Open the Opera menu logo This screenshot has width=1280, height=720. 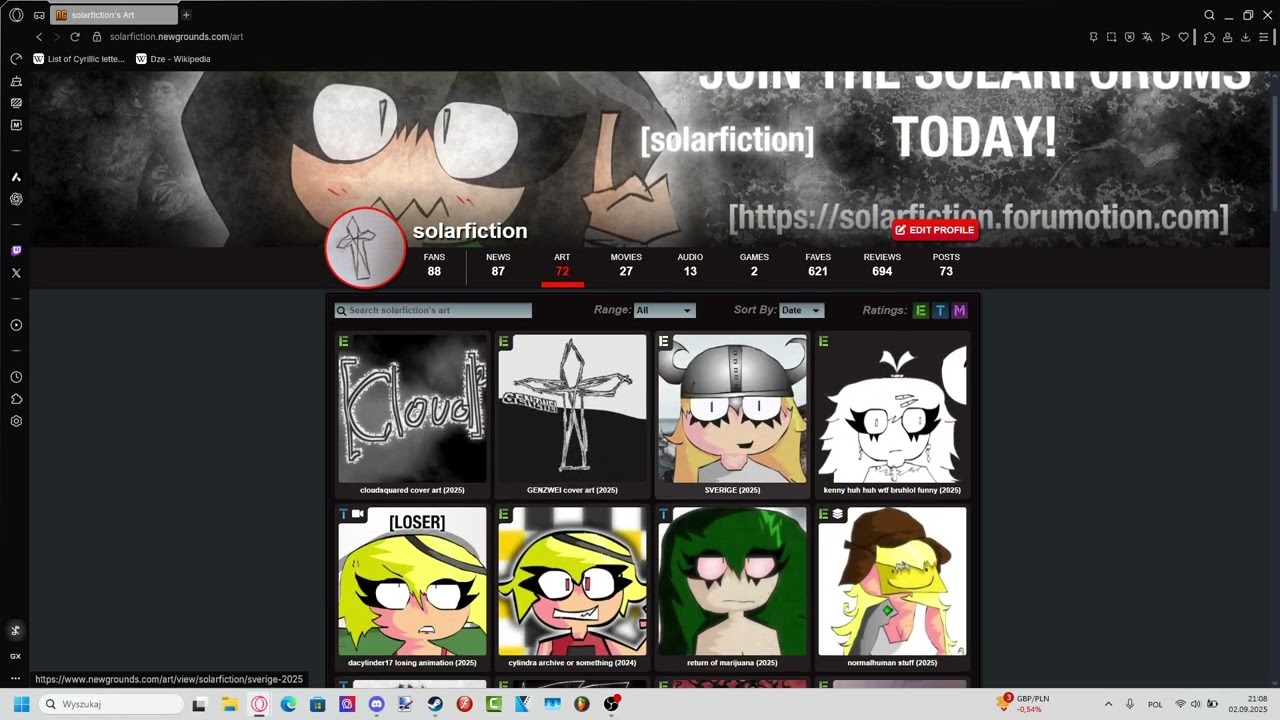pyautogui.click(x=16, y=15)
